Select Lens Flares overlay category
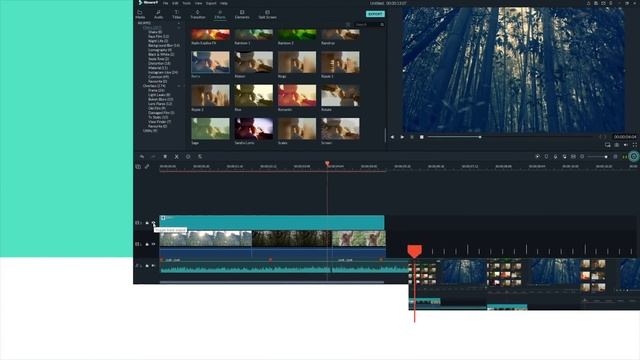 coord(160,104)
